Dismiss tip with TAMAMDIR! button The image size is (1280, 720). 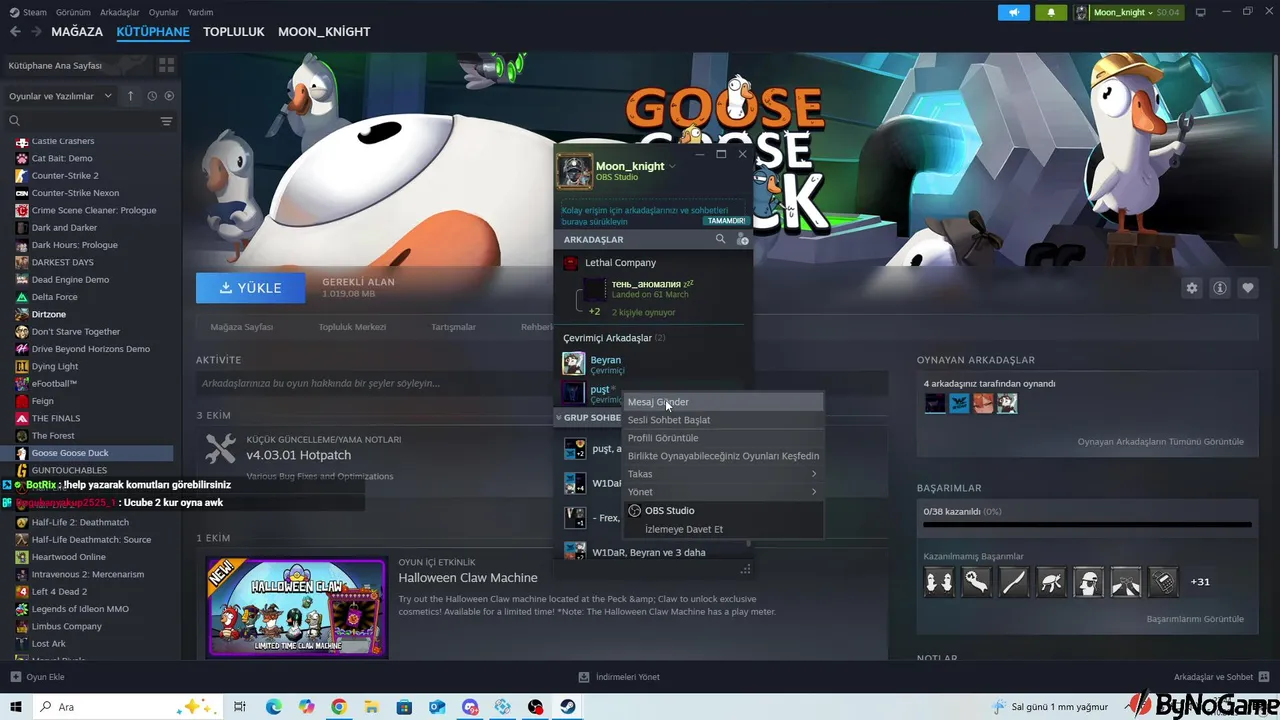(x=726, y=221)
